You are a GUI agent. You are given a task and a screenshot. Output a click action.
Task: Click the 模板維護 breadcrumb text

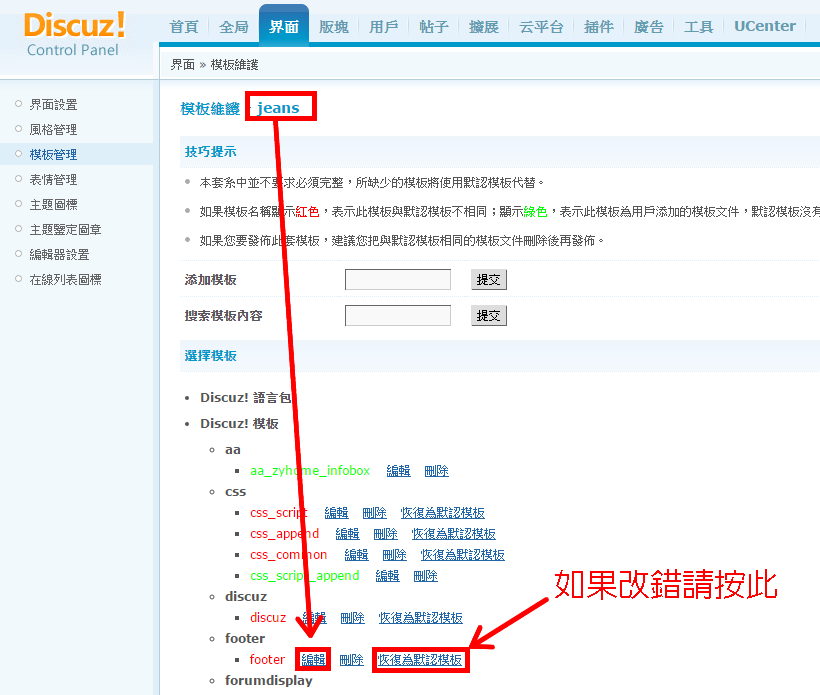tap(234, 64)
